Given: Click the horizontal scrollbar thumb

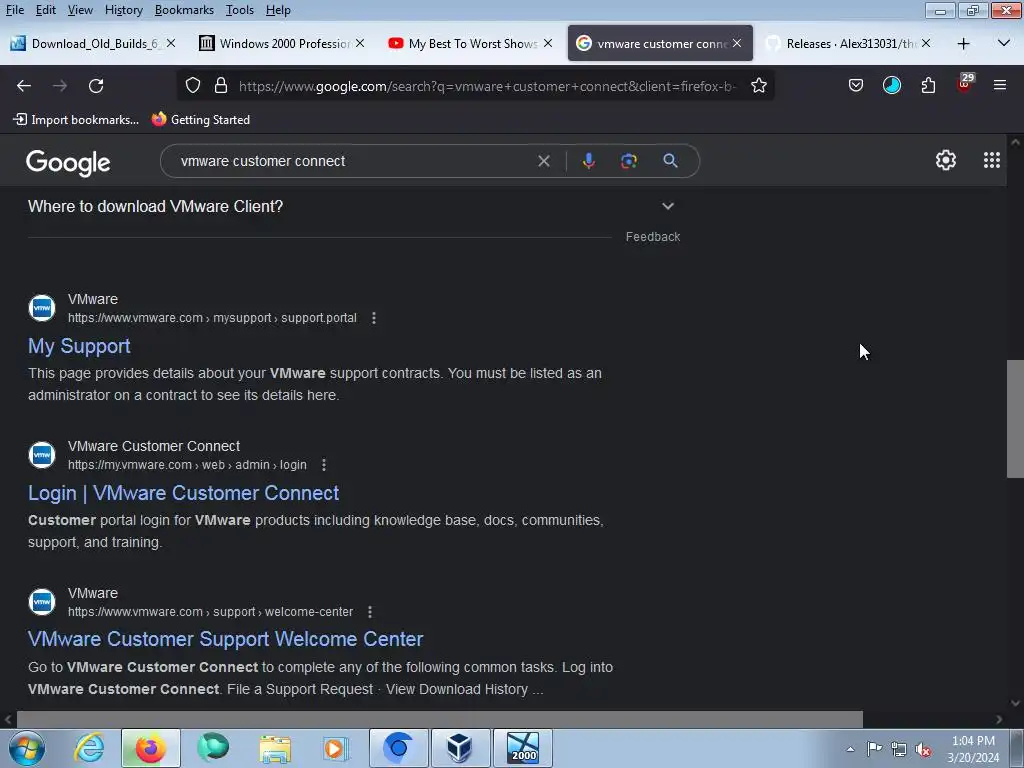Looking at the screenshot, I should click(x=440, y=719).
